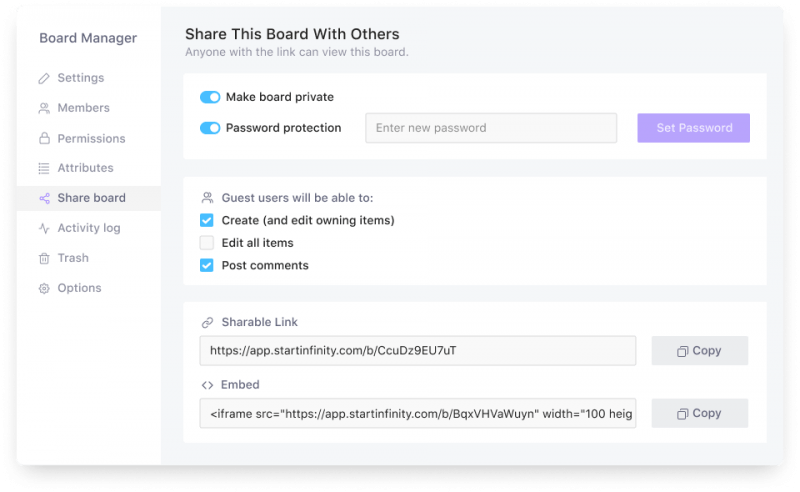Select the sharable link URL field
Screen dimensions: 800x492
pyautogui.click(x=417, y=351)
